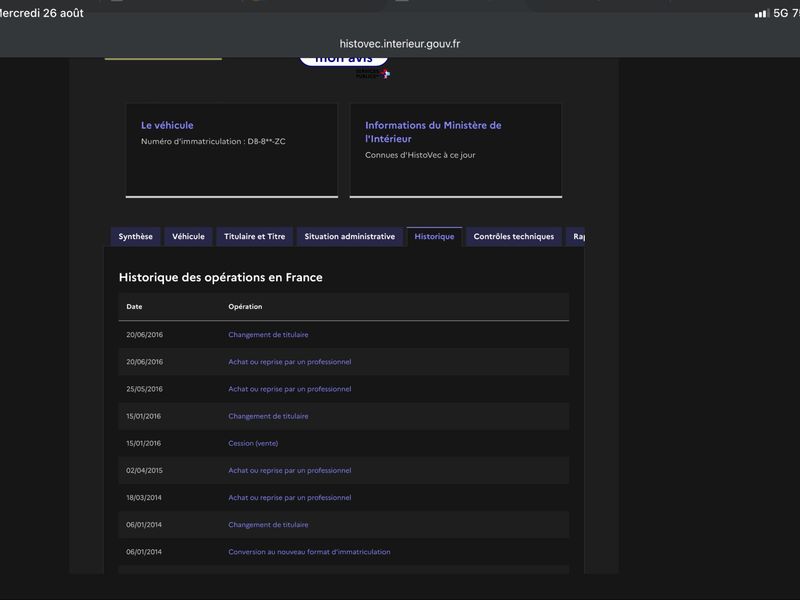Switch to the Véhicule tab
This screenshot has height=600, width=800.
coord(188,237)
